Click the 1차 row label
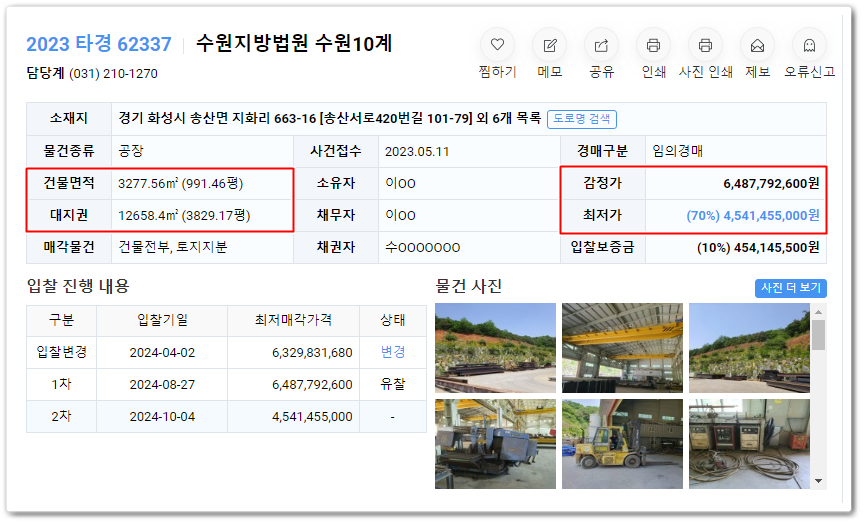This screenshot has width=864, height=524. coord(61,384)
